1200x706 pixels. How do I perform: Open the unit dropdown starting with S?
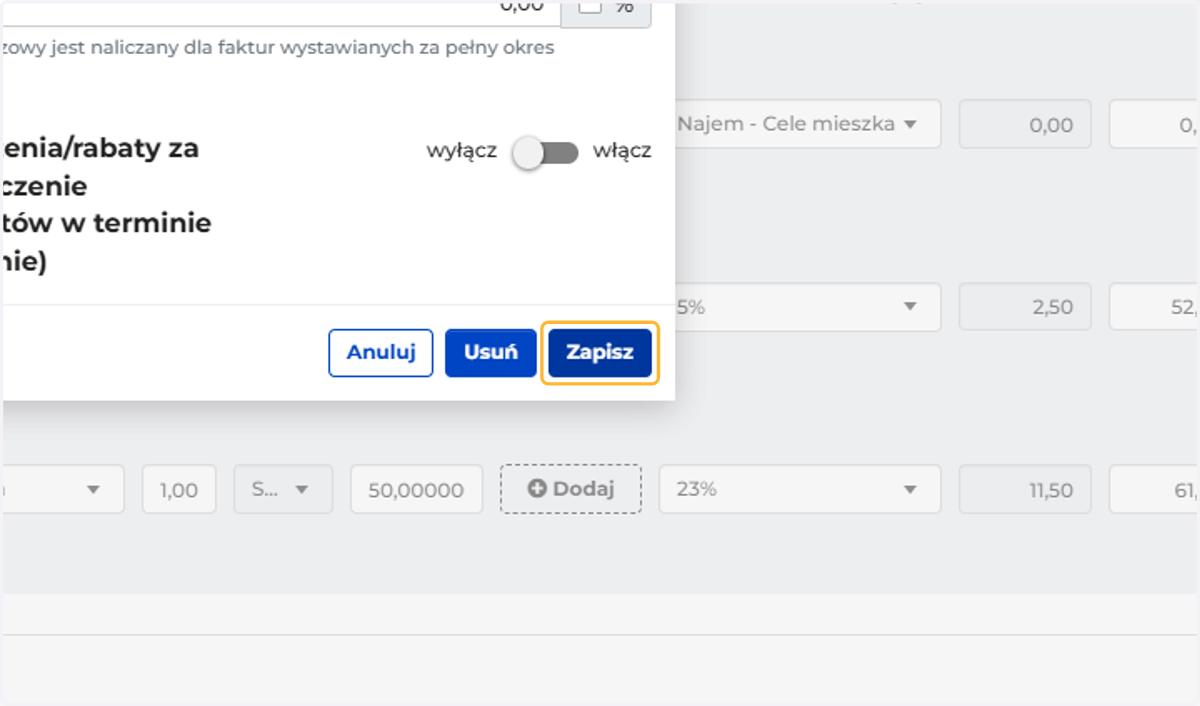point(283,490)
